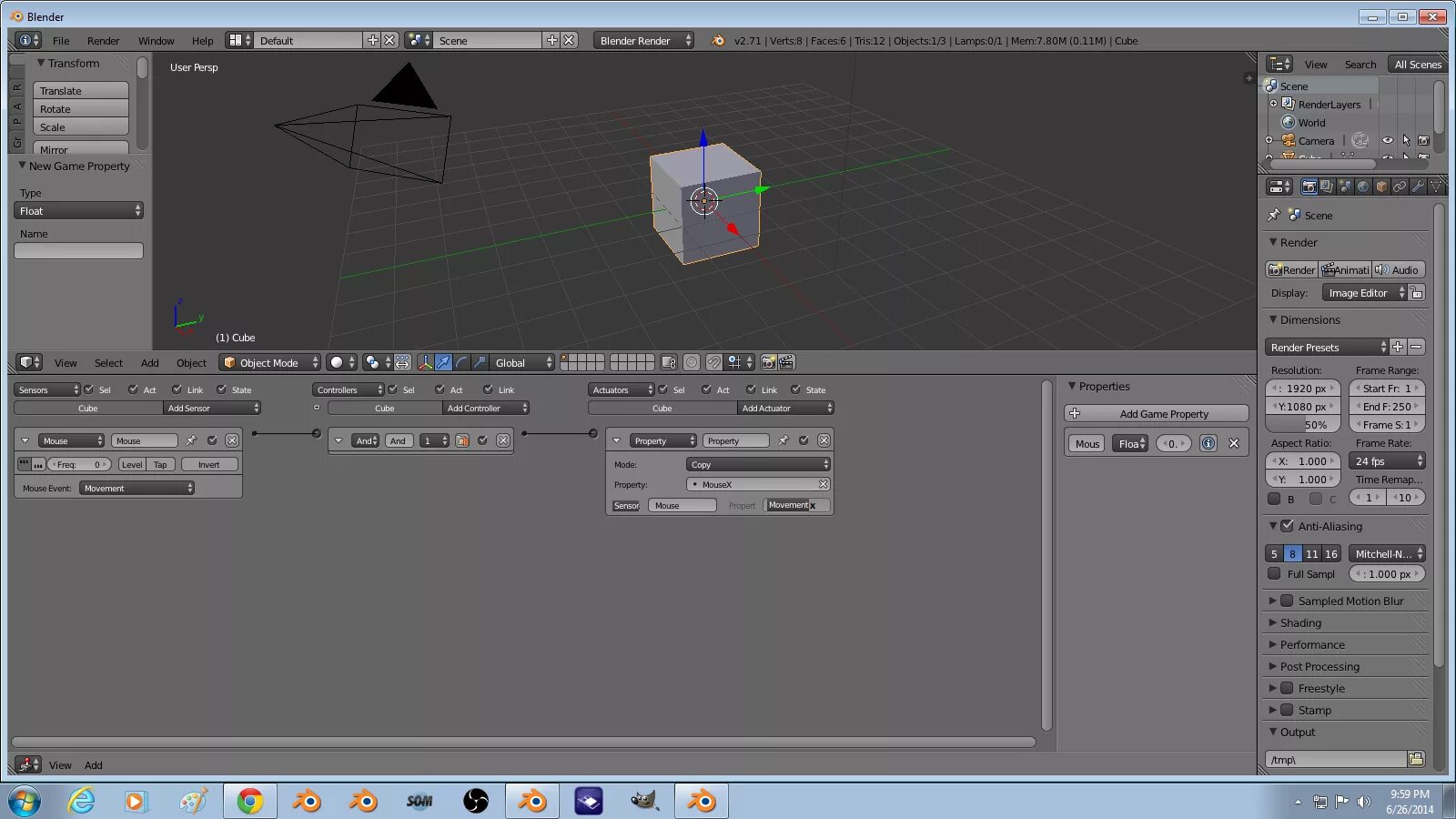Open the Window menu

156,41
